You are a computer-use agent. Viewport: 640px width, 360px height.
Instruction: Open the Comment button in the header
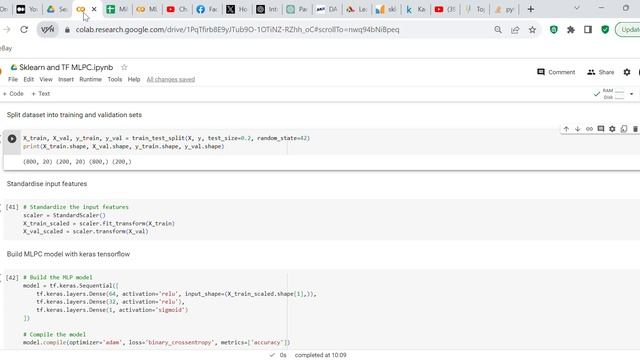pos(556,72)
